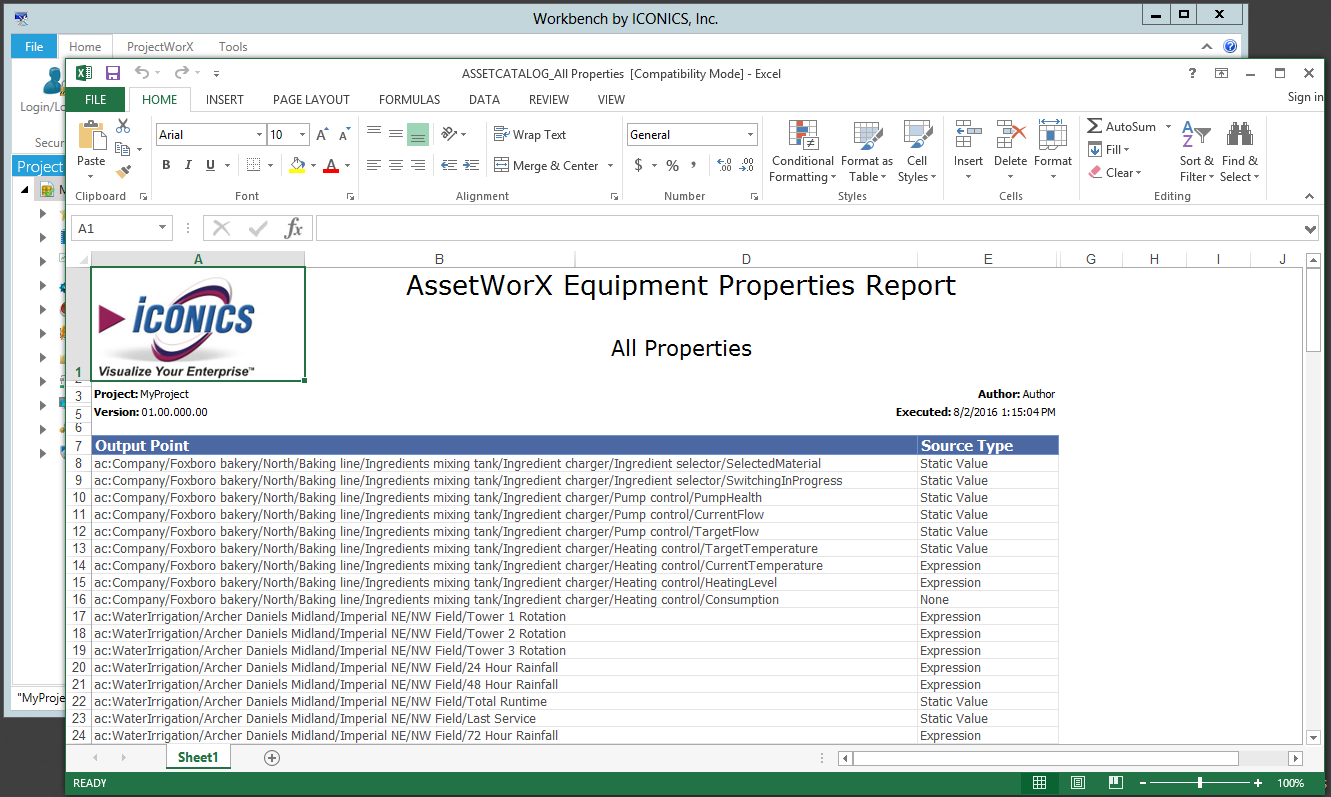Toggle Wrap Text on the cell

[530, 135]
